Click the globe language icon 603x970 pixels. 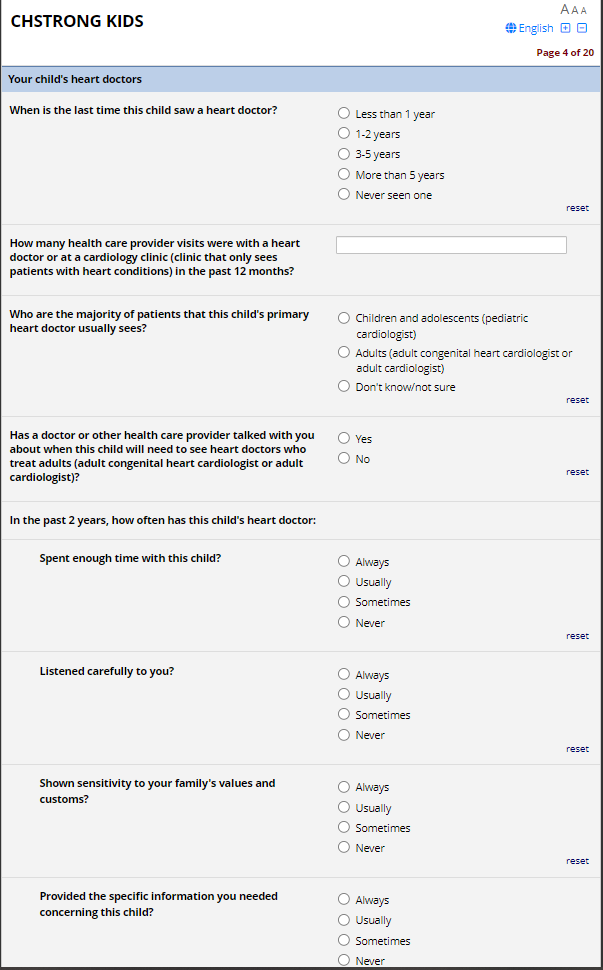[511, 28]
